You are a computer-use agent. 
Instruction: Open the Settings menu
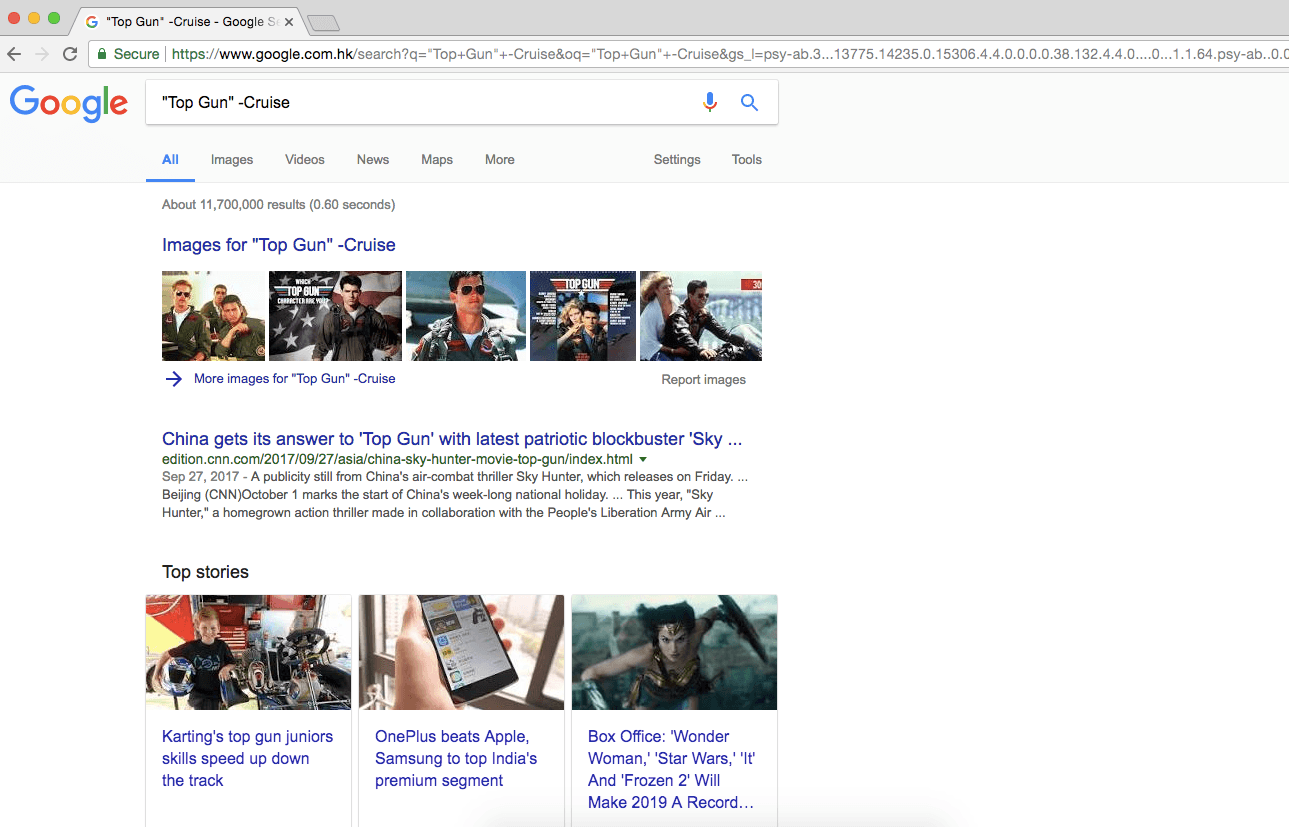point(677,160)
